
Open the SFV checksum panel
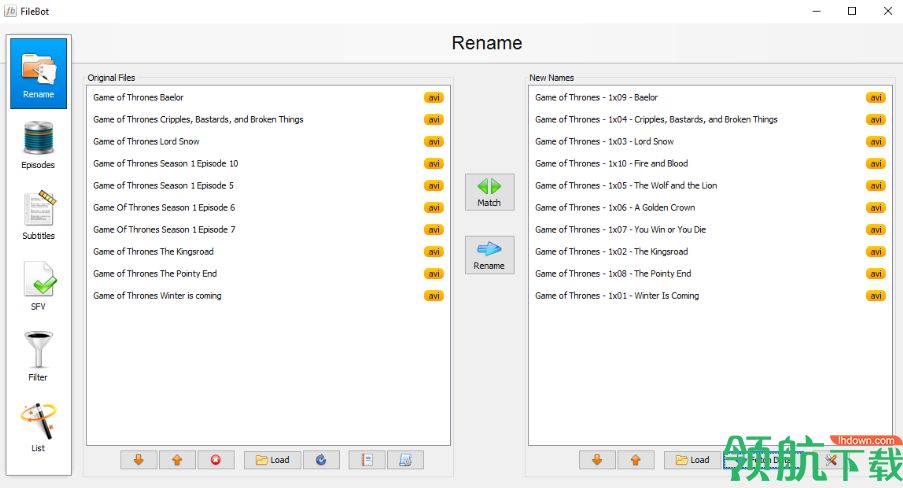[39, 286]
